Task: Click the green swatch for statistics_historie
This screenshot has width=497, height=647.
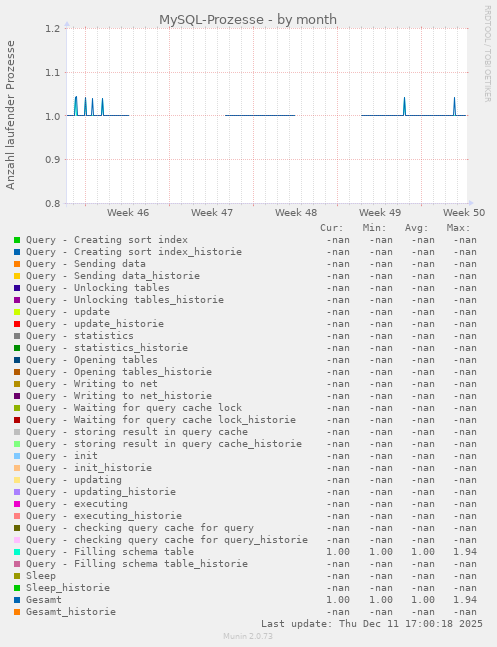Action: (17, 348)
